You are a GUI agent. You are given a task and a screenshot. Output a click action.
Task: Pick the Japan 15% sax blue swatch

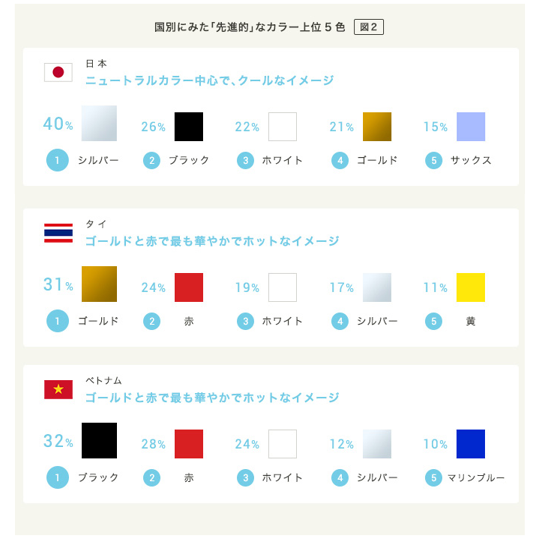click(471, 127)
